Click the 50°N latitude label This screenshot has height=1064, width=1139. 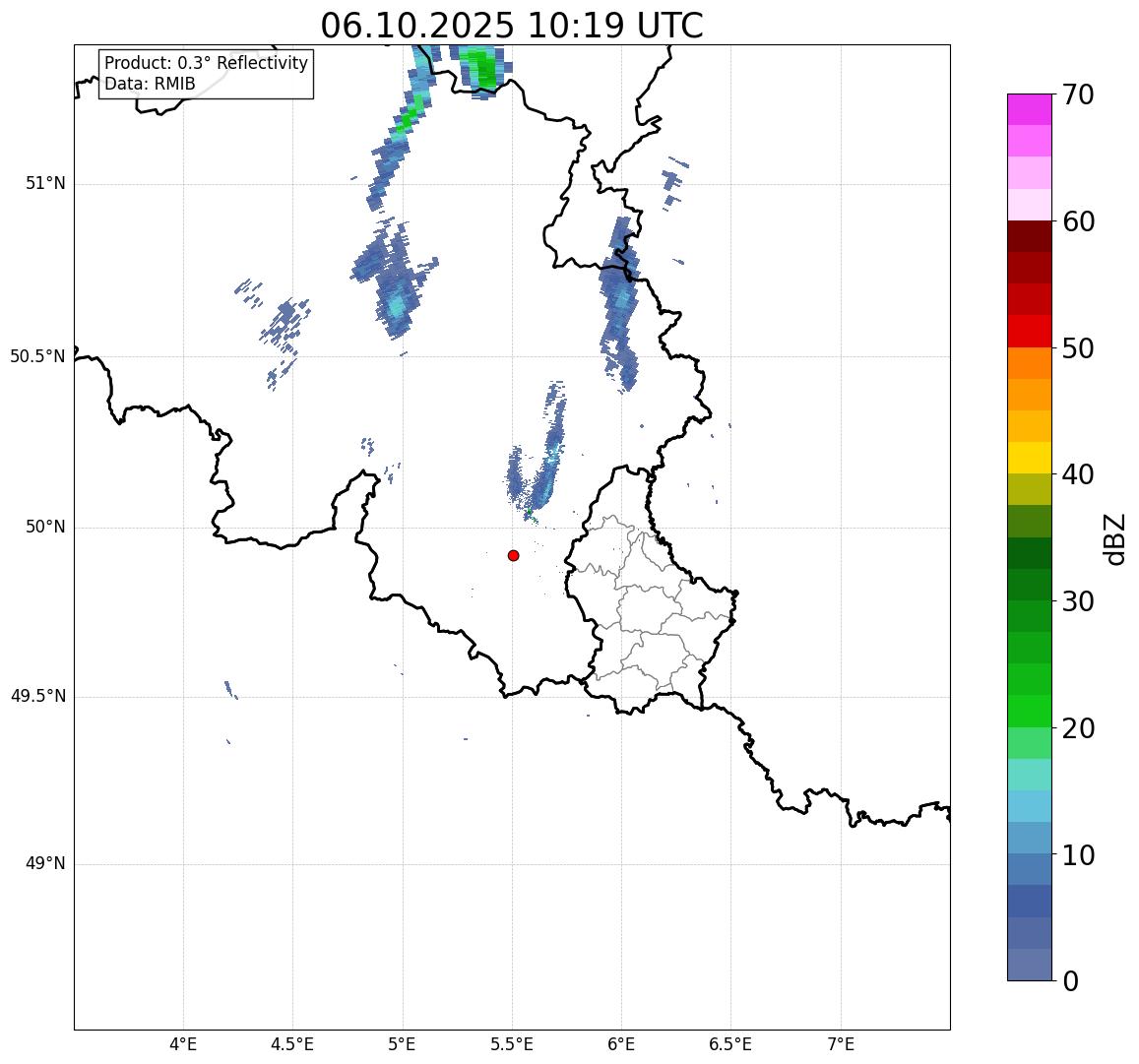point(45,528)
